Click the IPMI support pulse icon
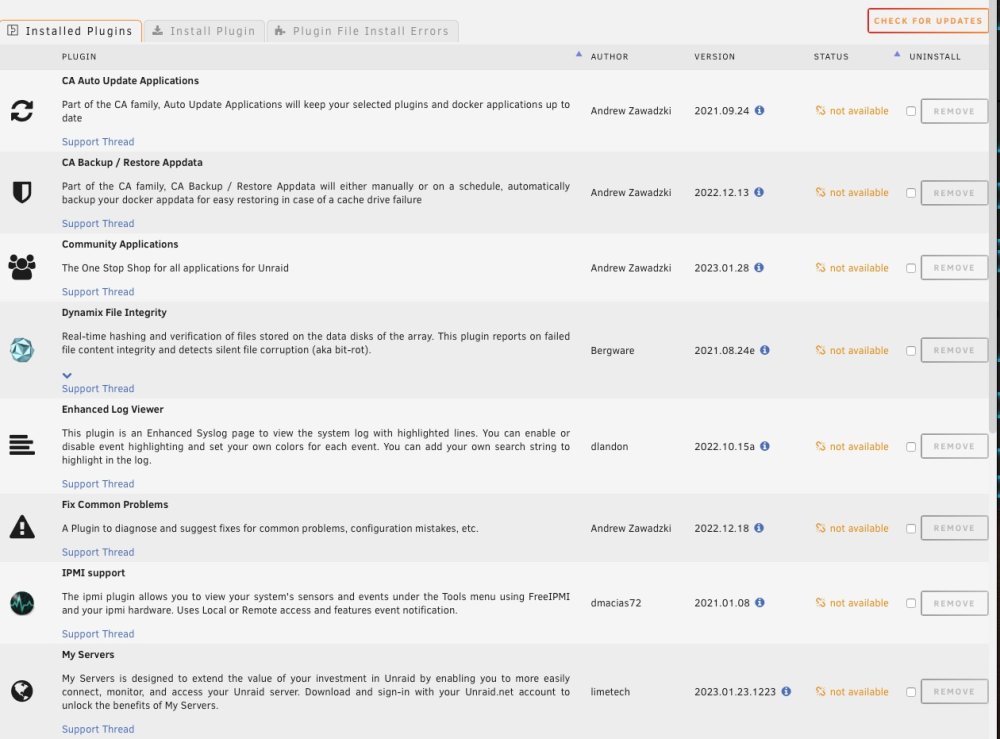The height and width of the screenshot is (739, 1000). [x=22, y=603]
